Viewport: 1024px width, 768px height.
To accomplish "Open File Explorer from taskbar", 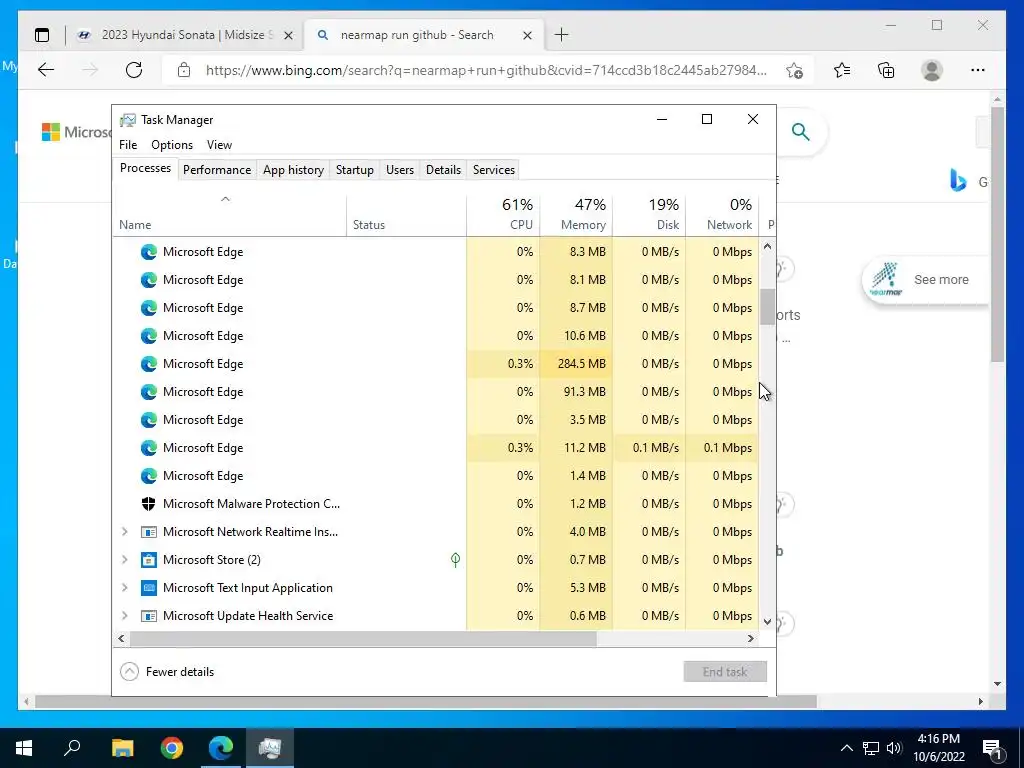I will pos(122,748).
